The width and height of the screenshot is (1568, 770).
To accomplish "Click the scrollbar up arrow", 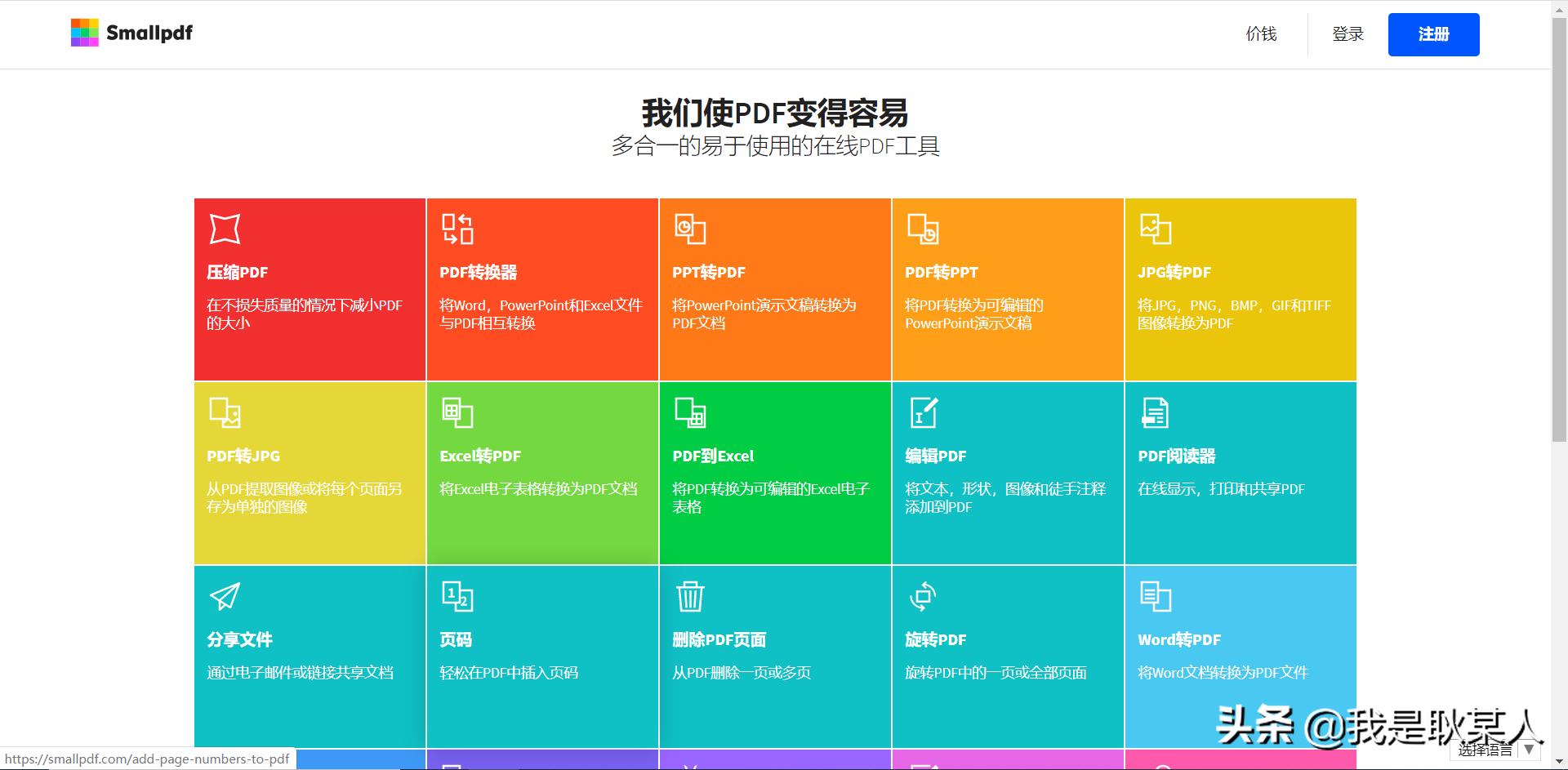I will coord(1559,7).
